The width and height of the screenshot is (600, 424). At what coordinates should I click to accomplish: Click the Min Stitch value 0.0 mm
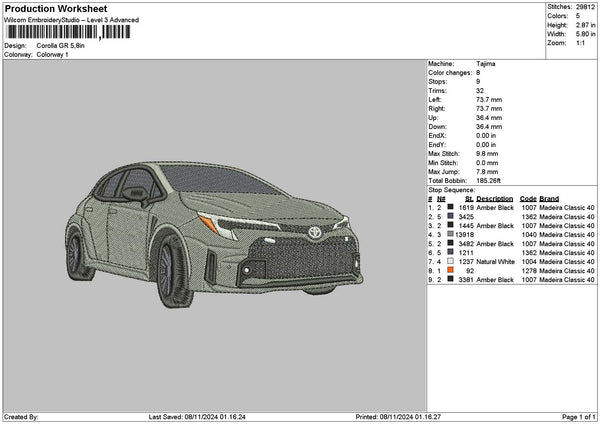(x=487, y=163)
